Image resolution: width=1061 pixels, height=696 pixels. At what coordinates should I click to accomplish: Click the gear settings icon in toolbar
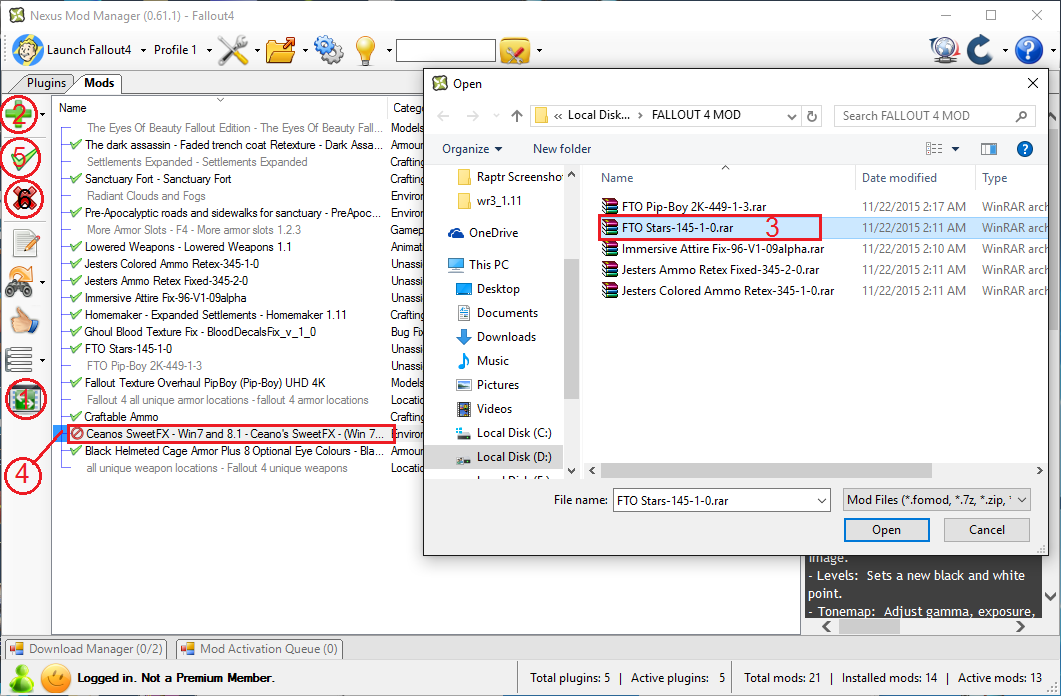(326, 50)
